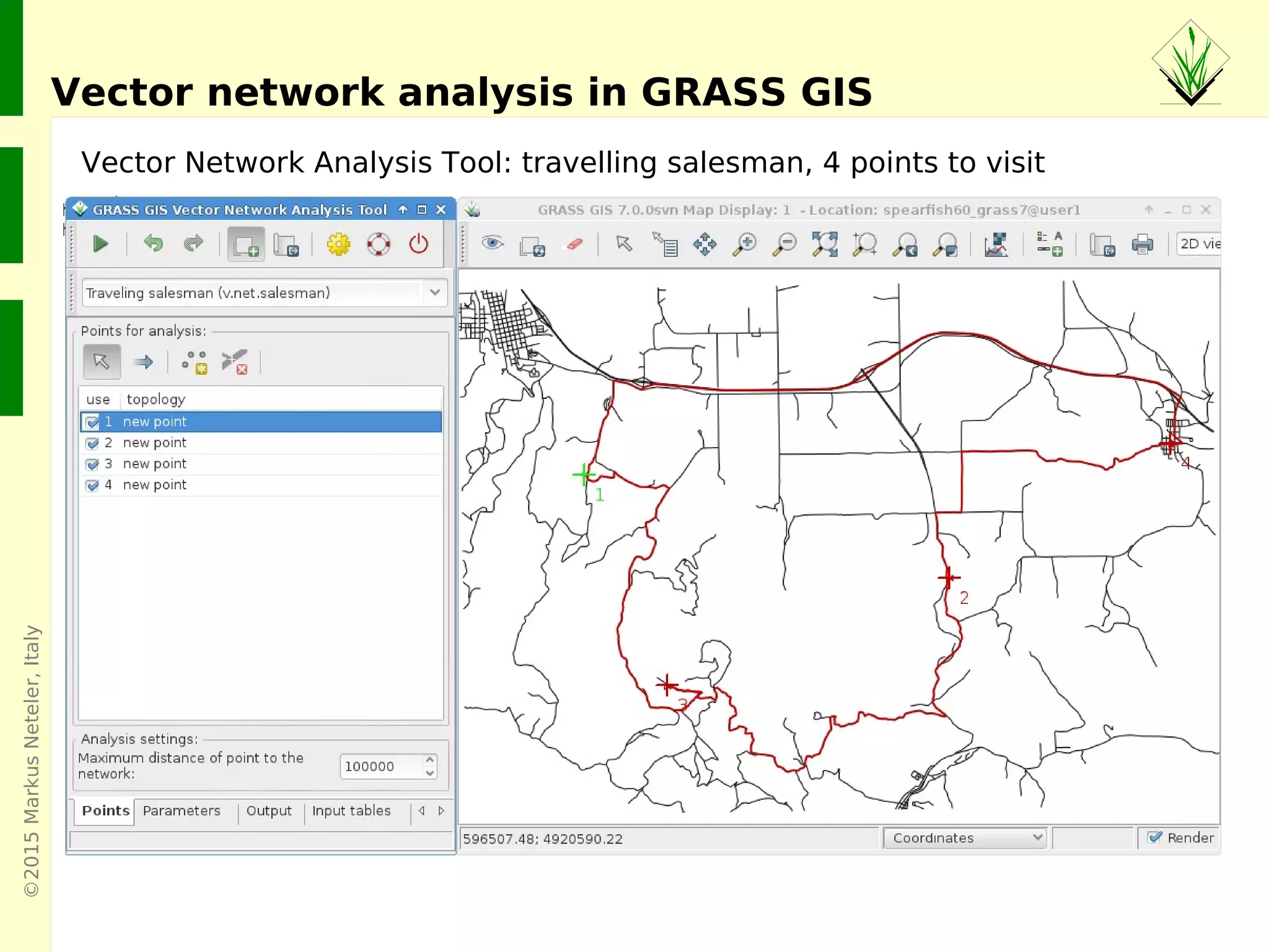
Task: Open the Traveling salesman analysis dropdown
Action: coord(435,292)
